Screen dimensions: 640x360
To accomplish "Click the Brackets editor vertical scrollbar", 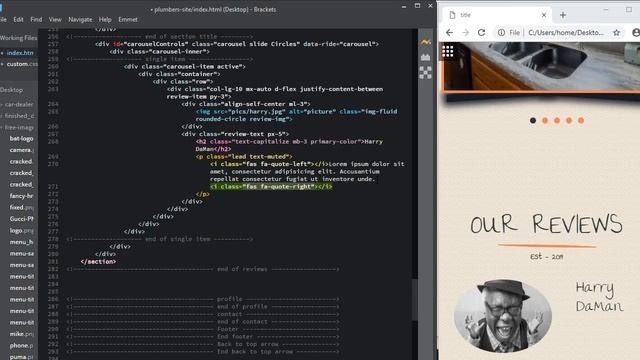I will coord(415,300).
